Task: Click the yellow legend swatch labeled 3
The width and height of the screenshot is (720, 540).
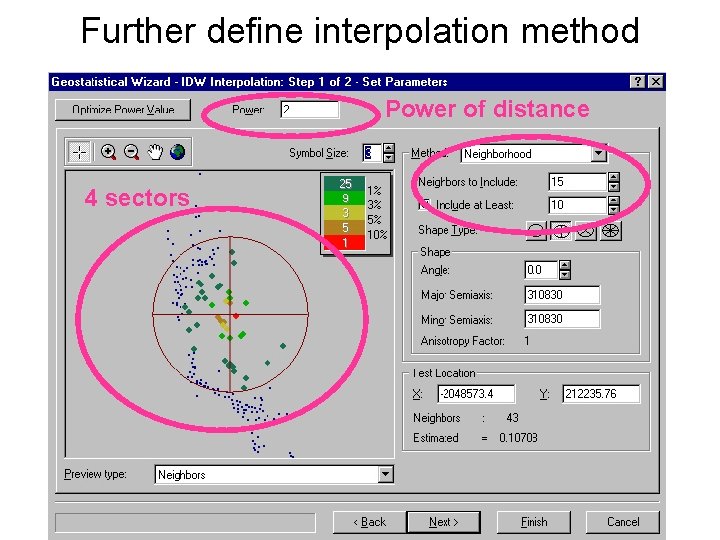Action: pyautogui.click(x=344, y=213)
